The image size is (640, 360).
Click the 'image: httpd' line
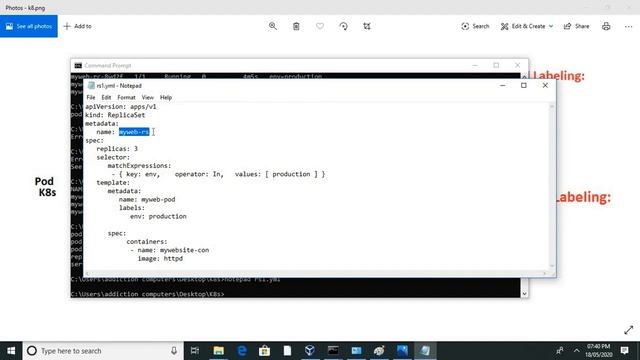[x=160, y=259]
